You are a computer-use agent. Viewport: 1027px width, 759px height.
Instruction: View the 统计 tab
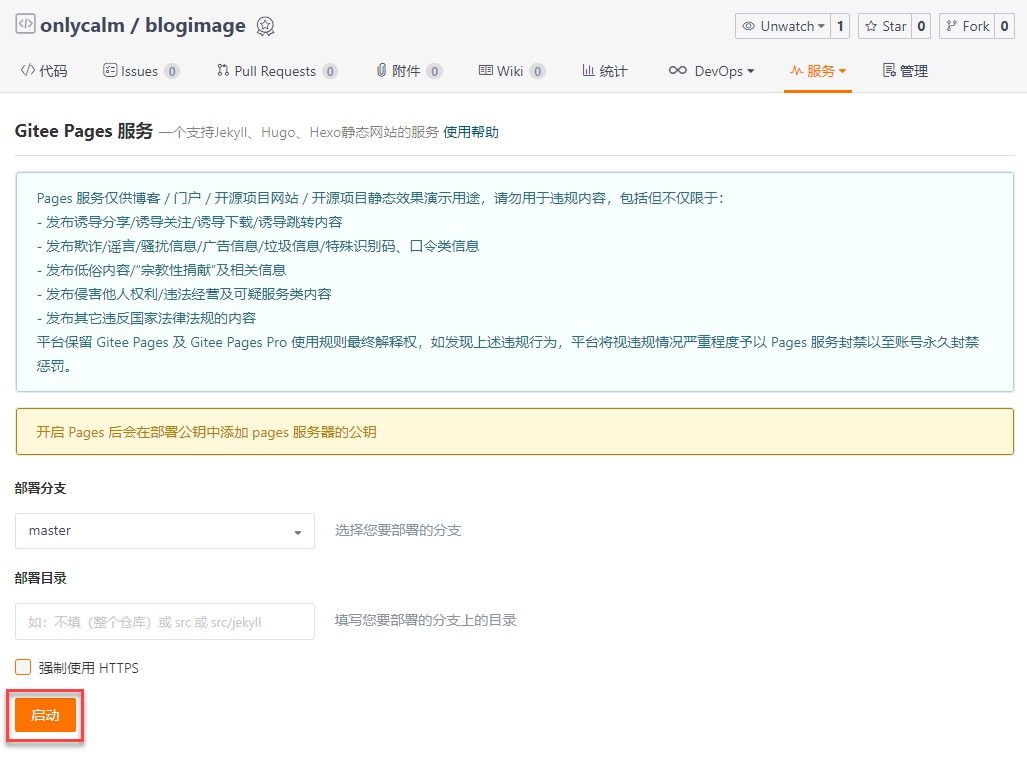point(605,71)
